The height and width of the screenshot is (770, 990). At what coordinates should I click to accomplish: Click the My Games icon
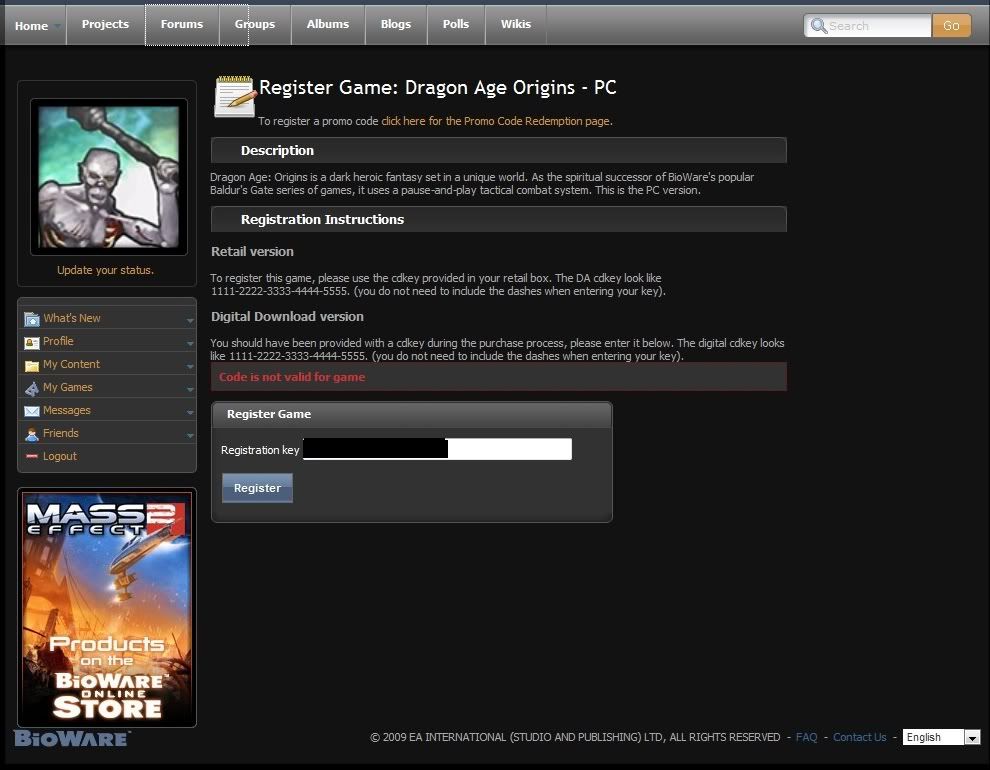click(x=32, y=388)
